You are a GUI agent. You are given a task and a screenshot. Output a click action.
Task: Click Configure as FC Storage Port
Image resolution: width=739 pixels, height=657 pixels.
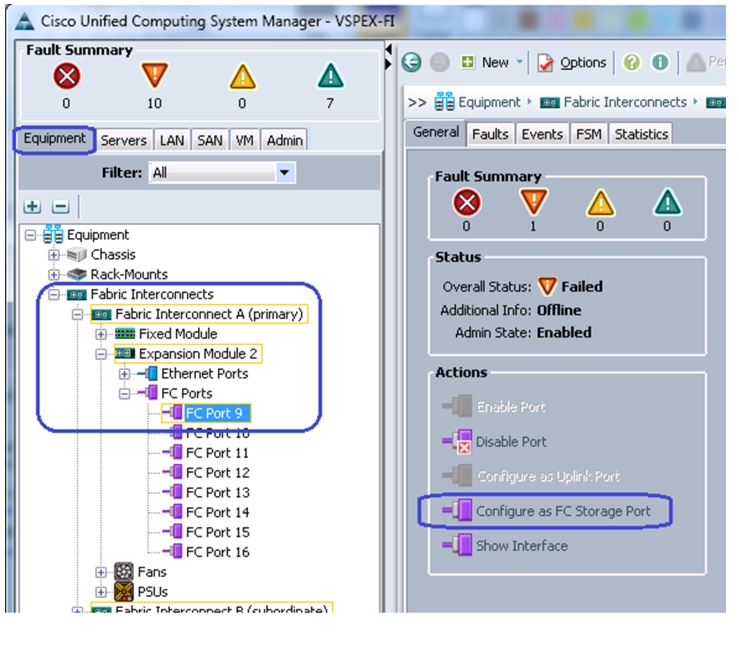(x=547, y=511)
